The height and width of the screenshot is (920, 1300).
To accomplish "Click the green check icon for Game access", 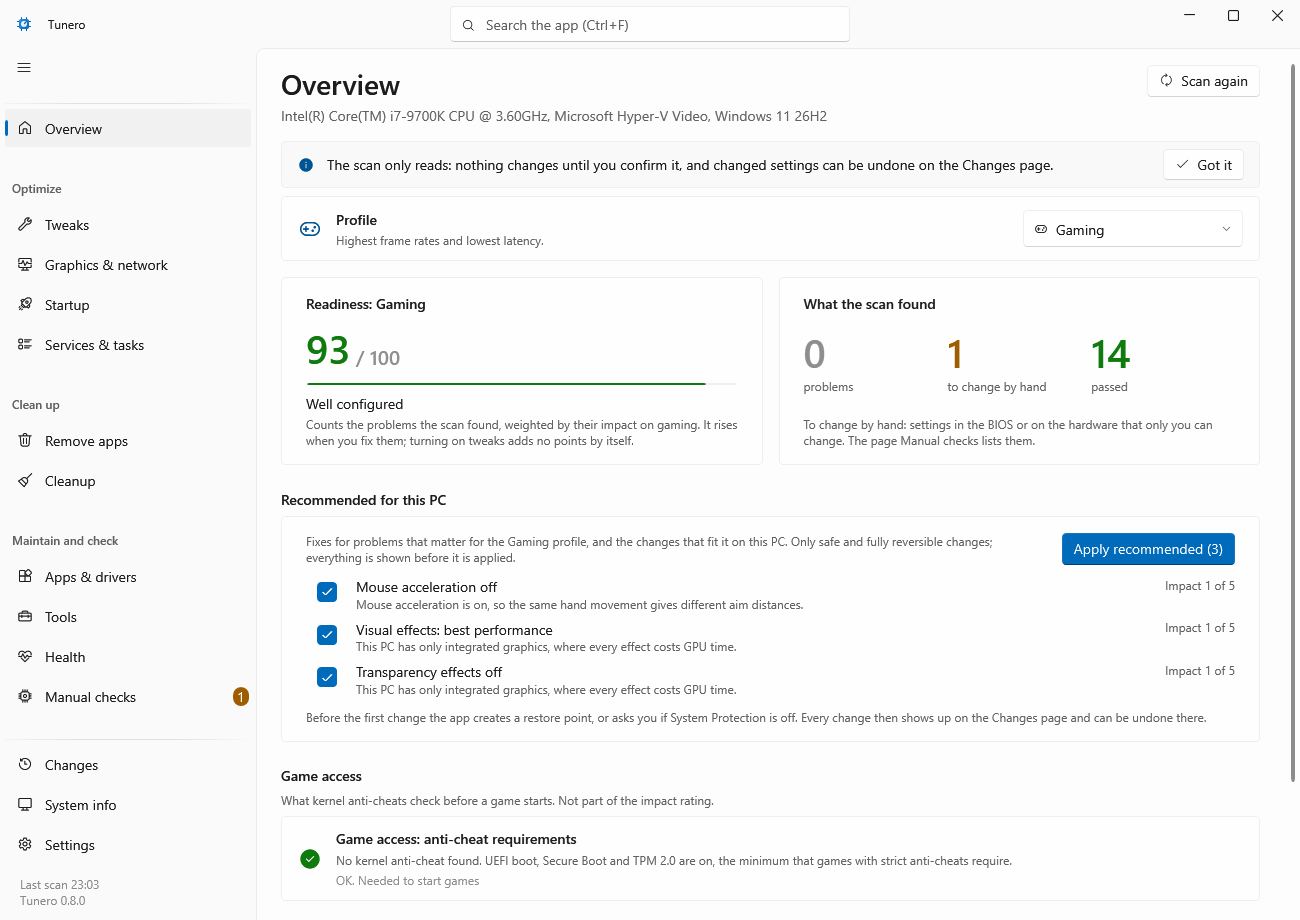I will (x=310, y=859).
